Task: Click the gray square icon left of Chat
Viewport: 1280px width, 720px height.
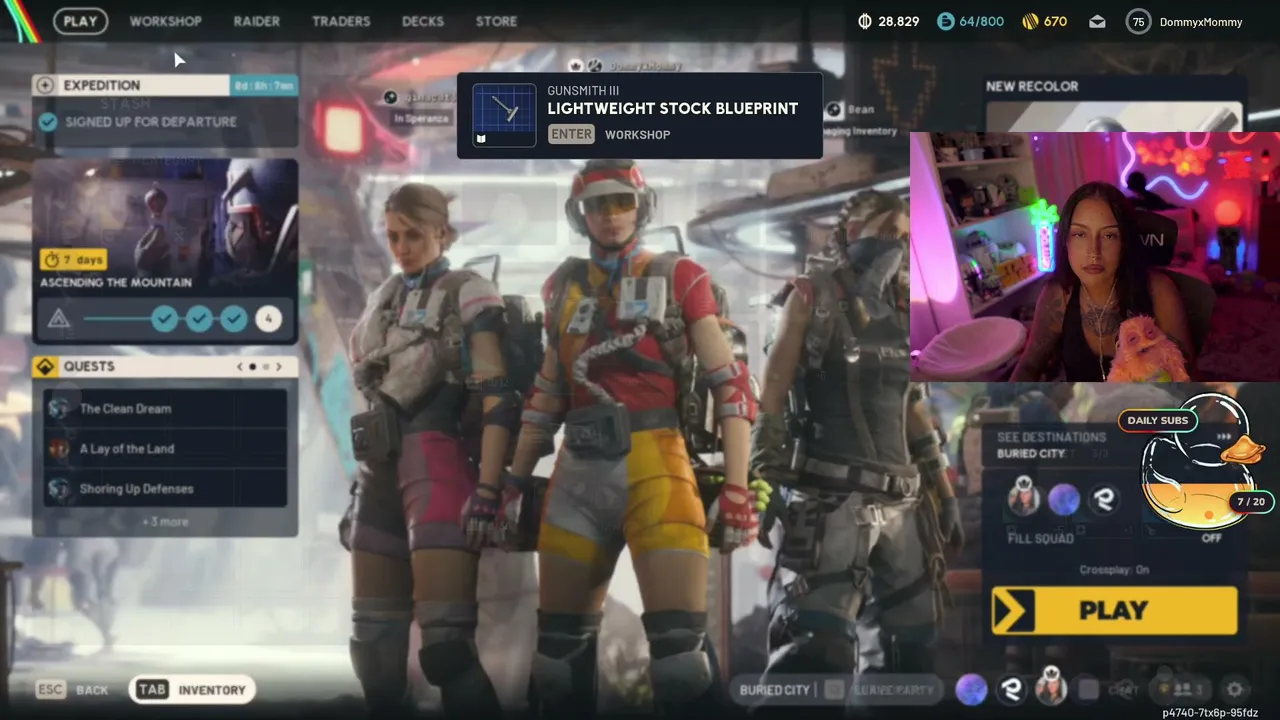Action: click(x=1089, y=689)
